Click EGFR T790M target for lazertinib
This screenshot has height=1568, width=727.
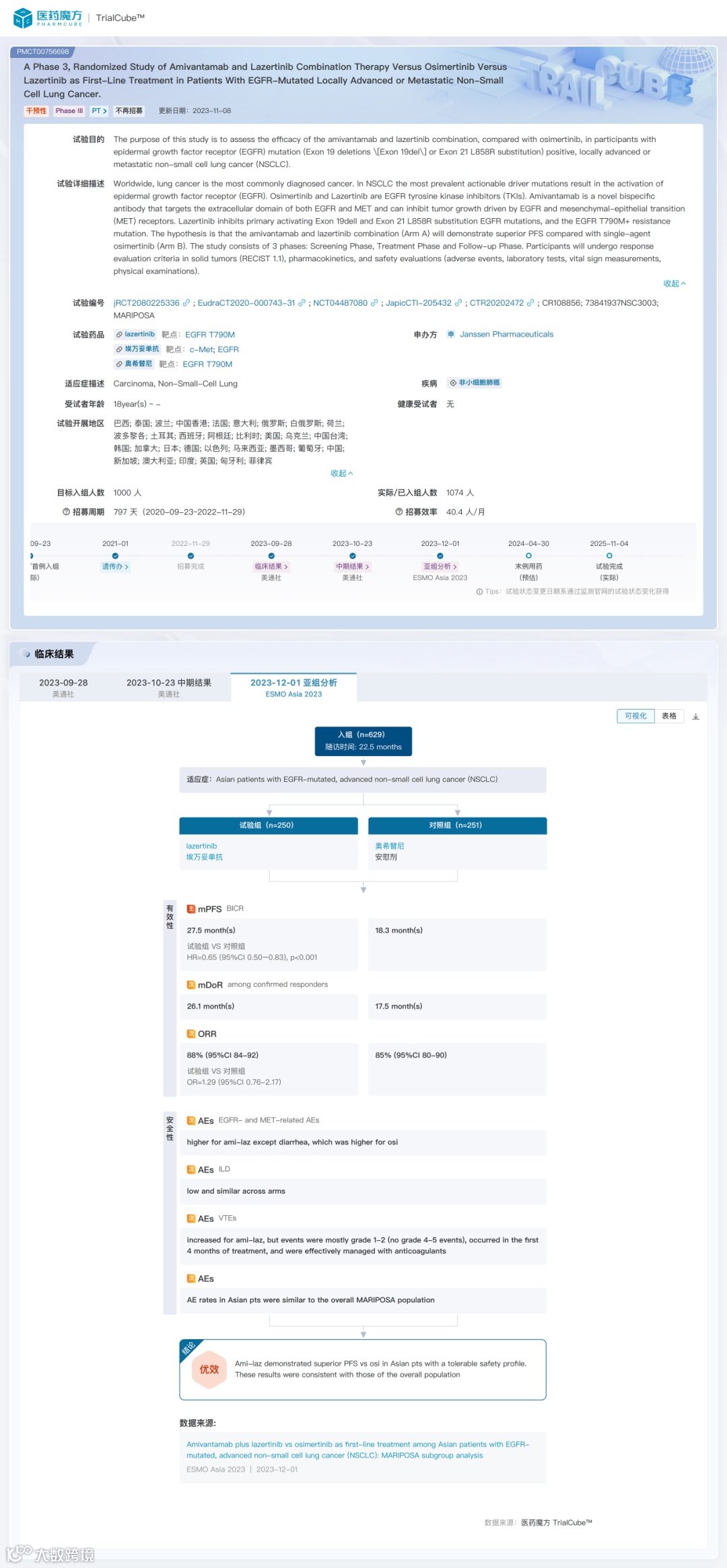[x=210, y=335]
